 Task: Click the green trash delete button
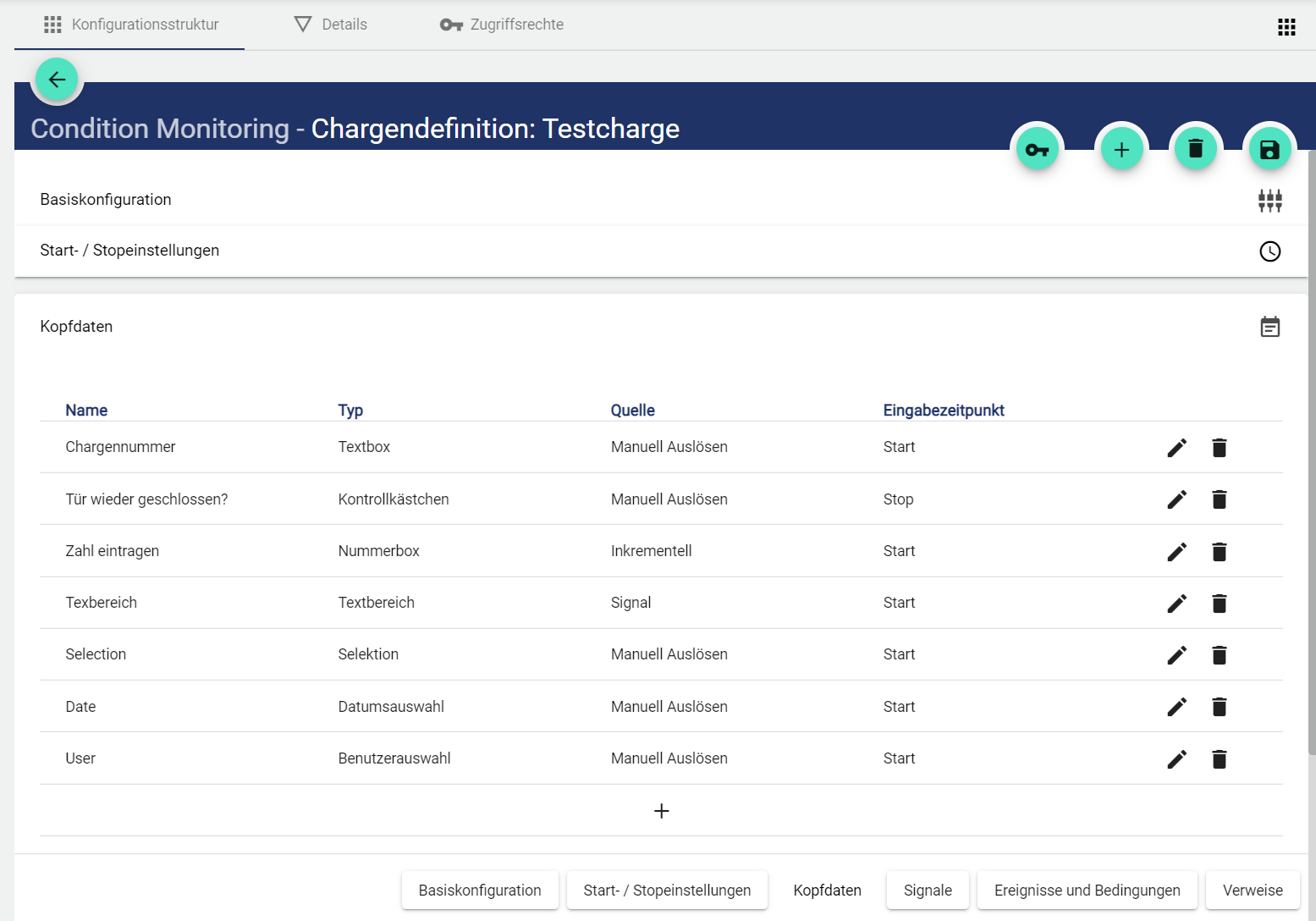pyautogui.click(x=1195, y=149)
